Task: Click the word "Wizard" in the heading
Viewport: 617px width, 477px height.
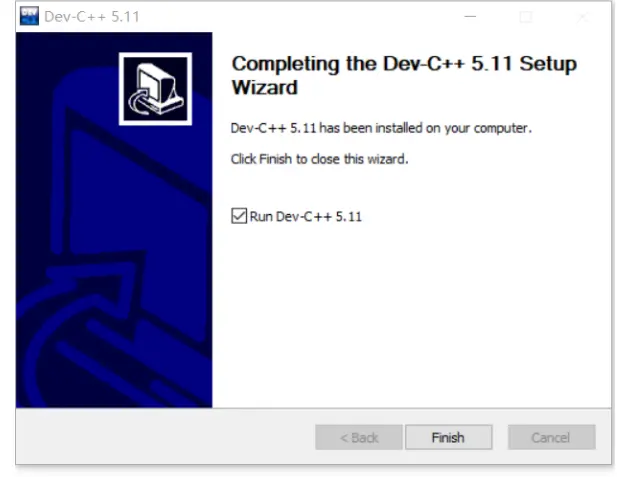Action: point(264,87)
